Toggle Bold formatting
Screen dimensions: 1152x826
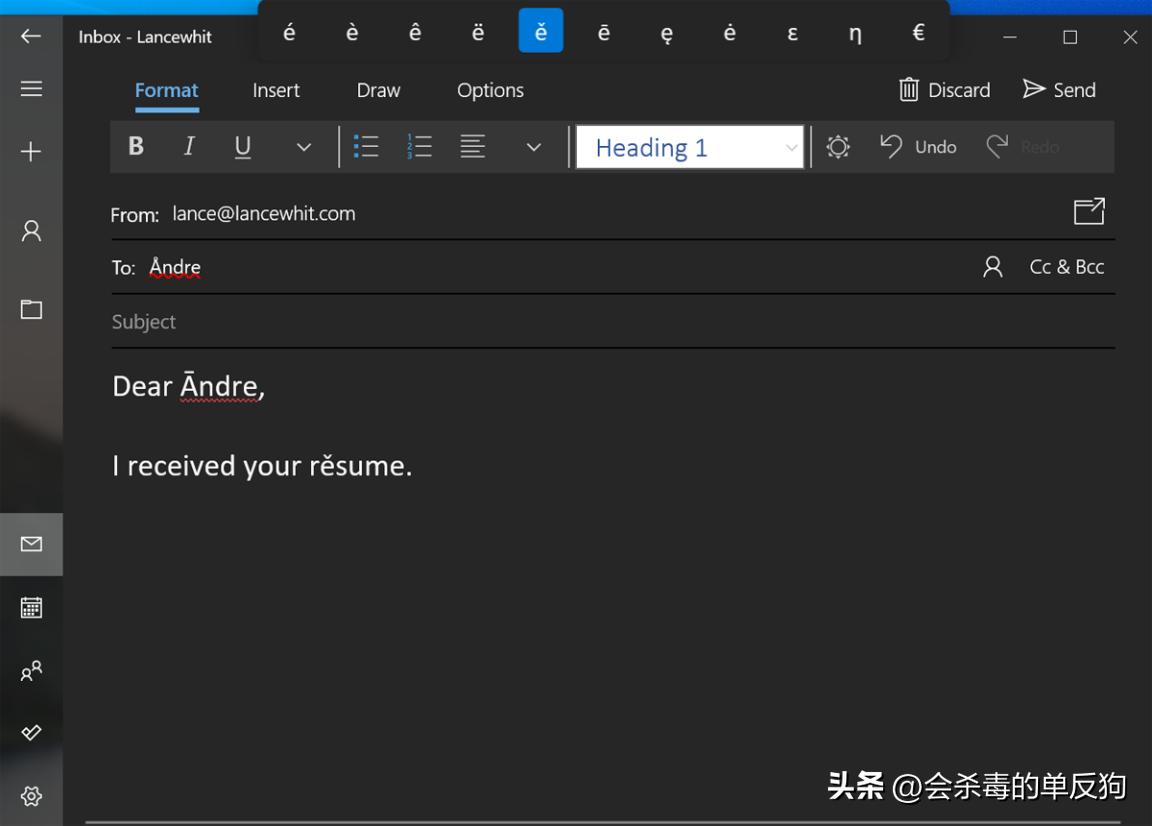(136, 147)
